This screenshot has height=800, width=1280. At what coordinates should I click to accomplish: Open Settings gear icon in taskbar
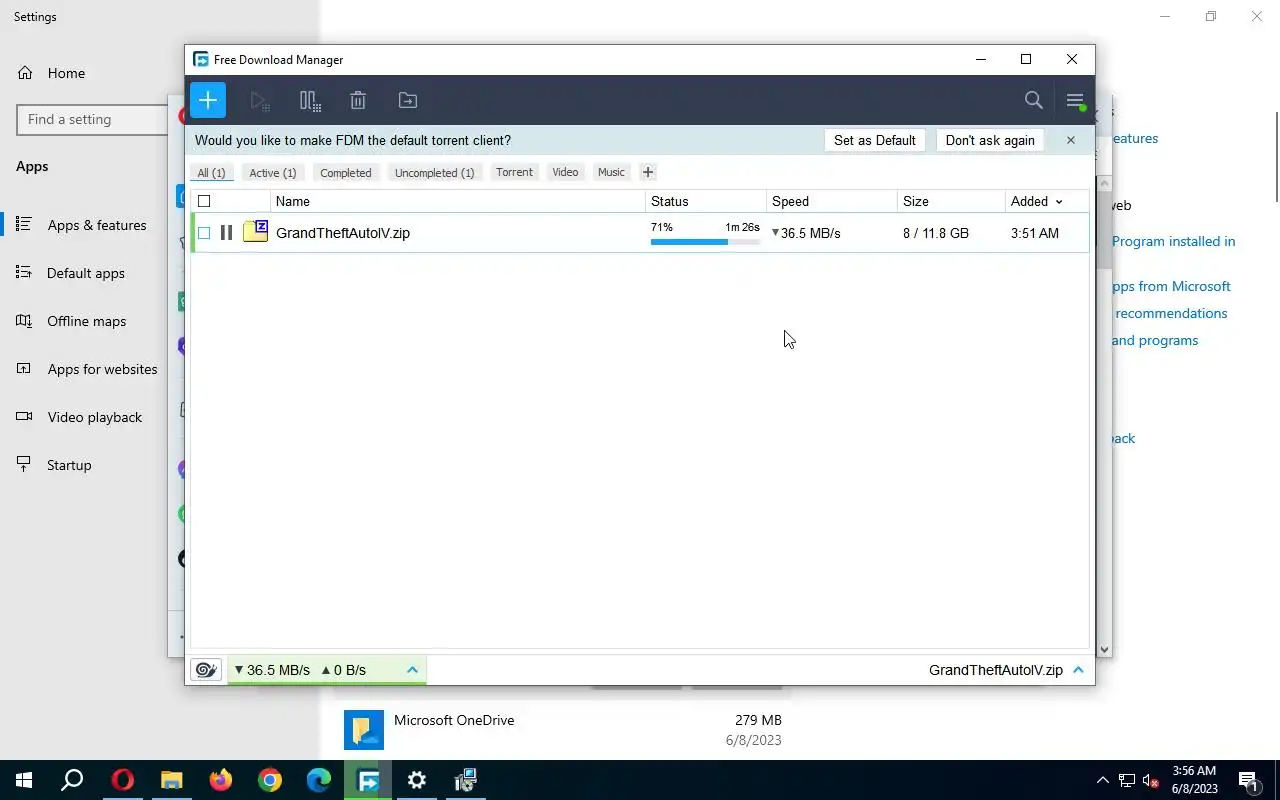click(x=417, y=780)
